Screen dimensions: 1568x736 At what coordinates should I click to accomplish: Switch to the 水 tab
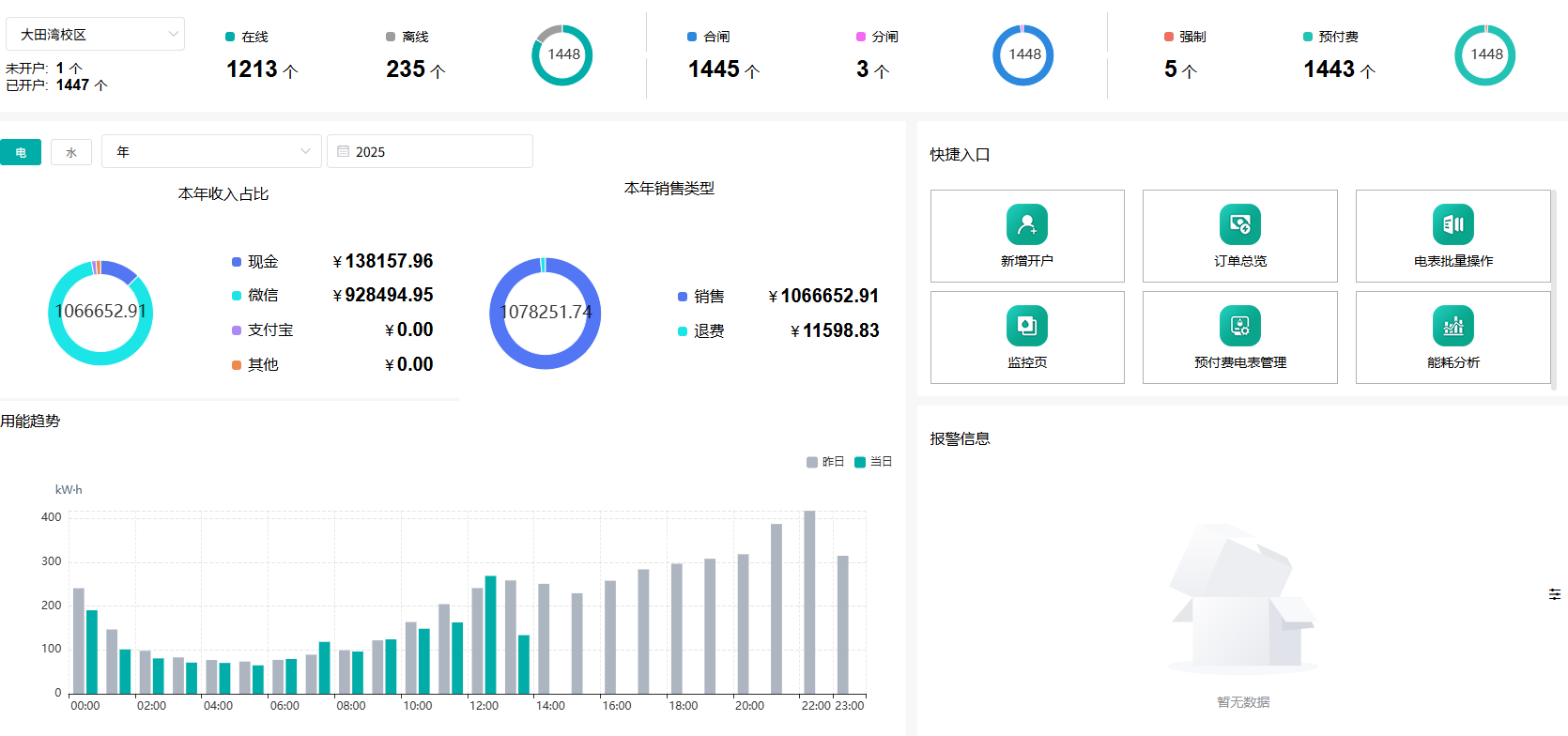click(71, 152)
